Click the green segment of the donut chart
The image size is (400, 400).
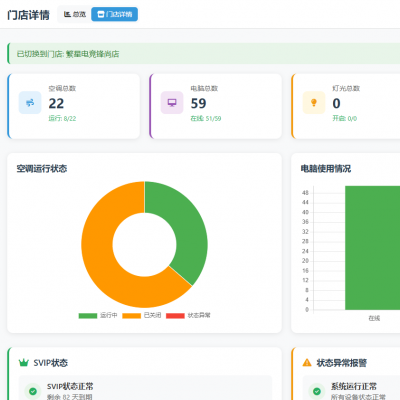[187, 230]
